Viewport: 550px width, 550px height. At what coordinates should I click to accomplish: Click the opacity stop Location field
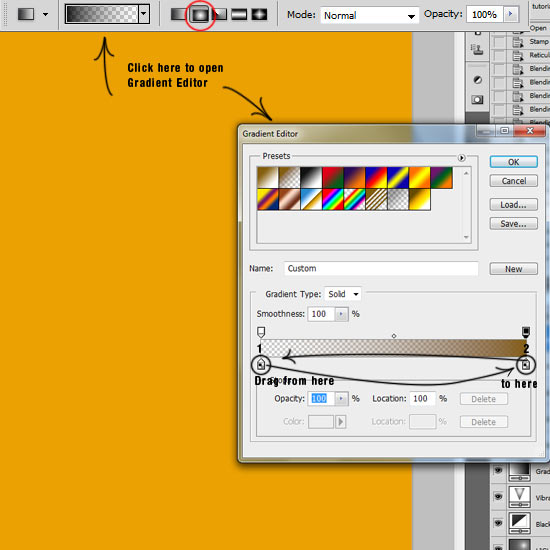423,399
